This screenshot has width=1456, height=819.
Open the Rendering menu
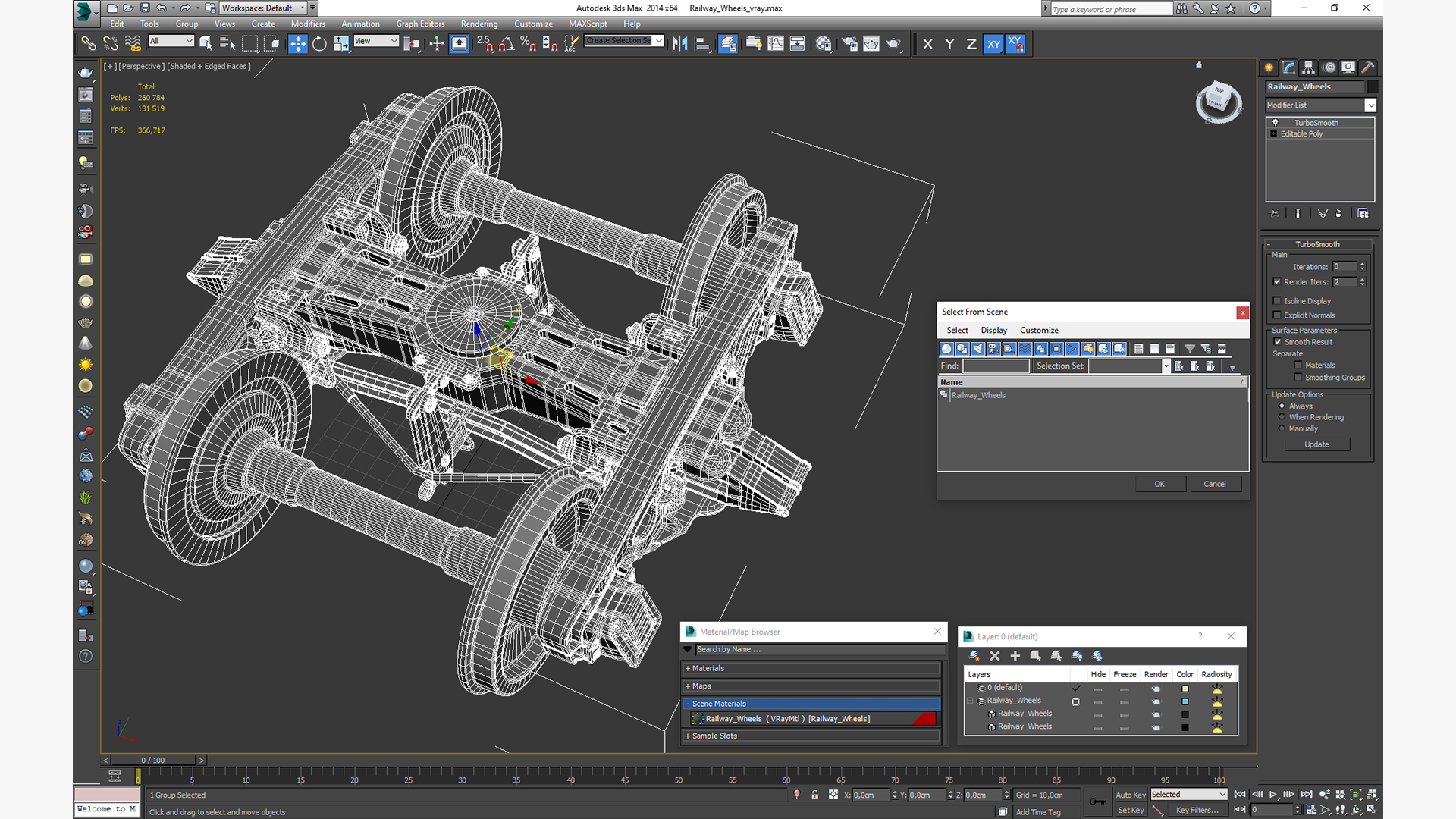pos(479,24)
